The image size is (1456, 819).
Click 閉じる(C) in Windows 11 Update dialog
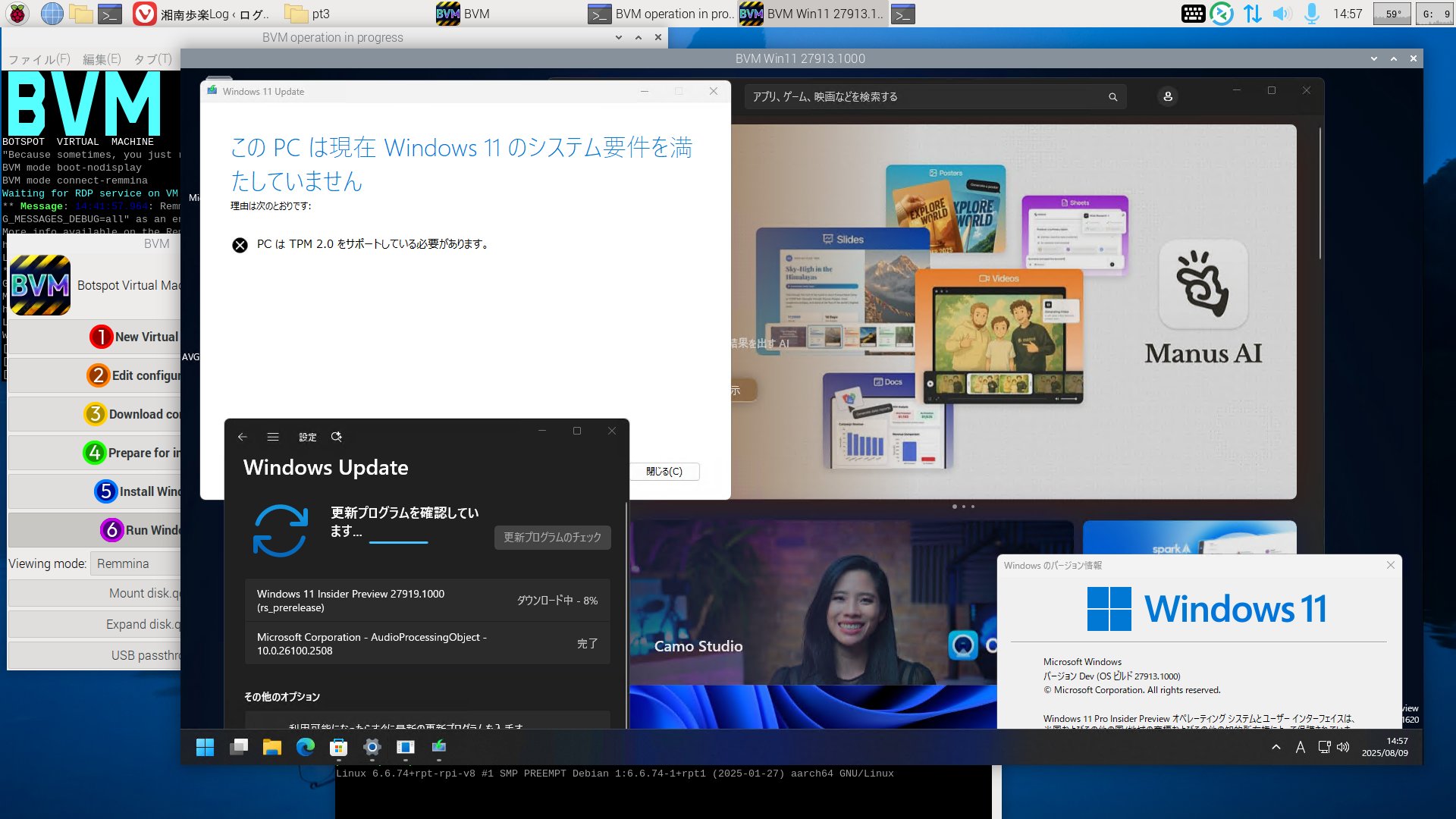coord(664,472)
